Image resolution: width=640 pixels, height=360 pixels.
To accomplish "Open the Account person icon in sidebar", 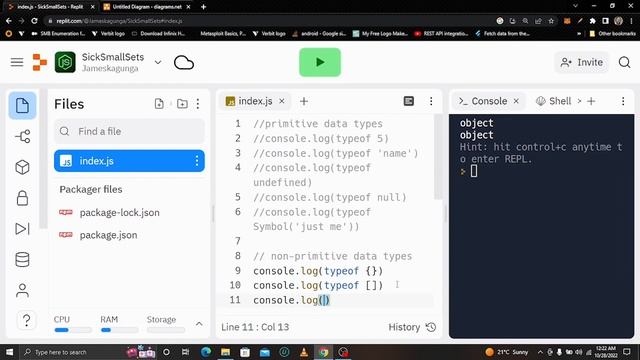I will [22, 290].
